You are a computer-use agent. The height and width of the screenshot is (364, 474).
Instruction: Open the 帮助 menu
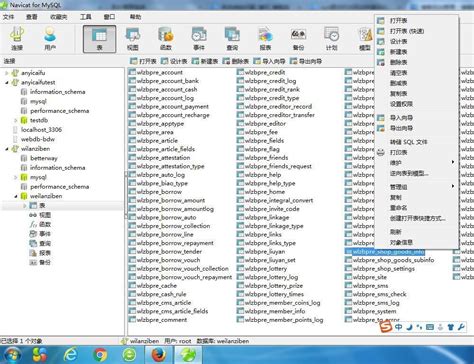click(135, 17)
